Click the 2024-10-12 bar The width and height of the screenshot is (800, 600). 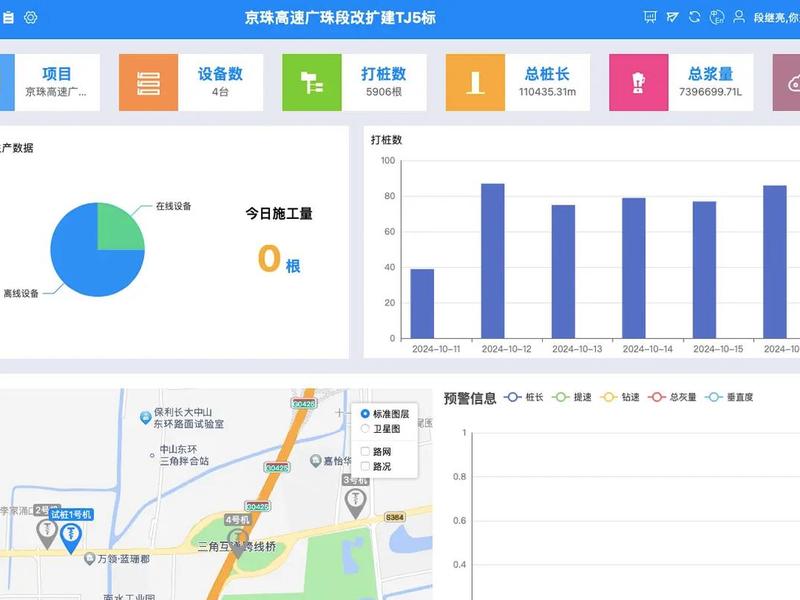click(x=493, y=261)
